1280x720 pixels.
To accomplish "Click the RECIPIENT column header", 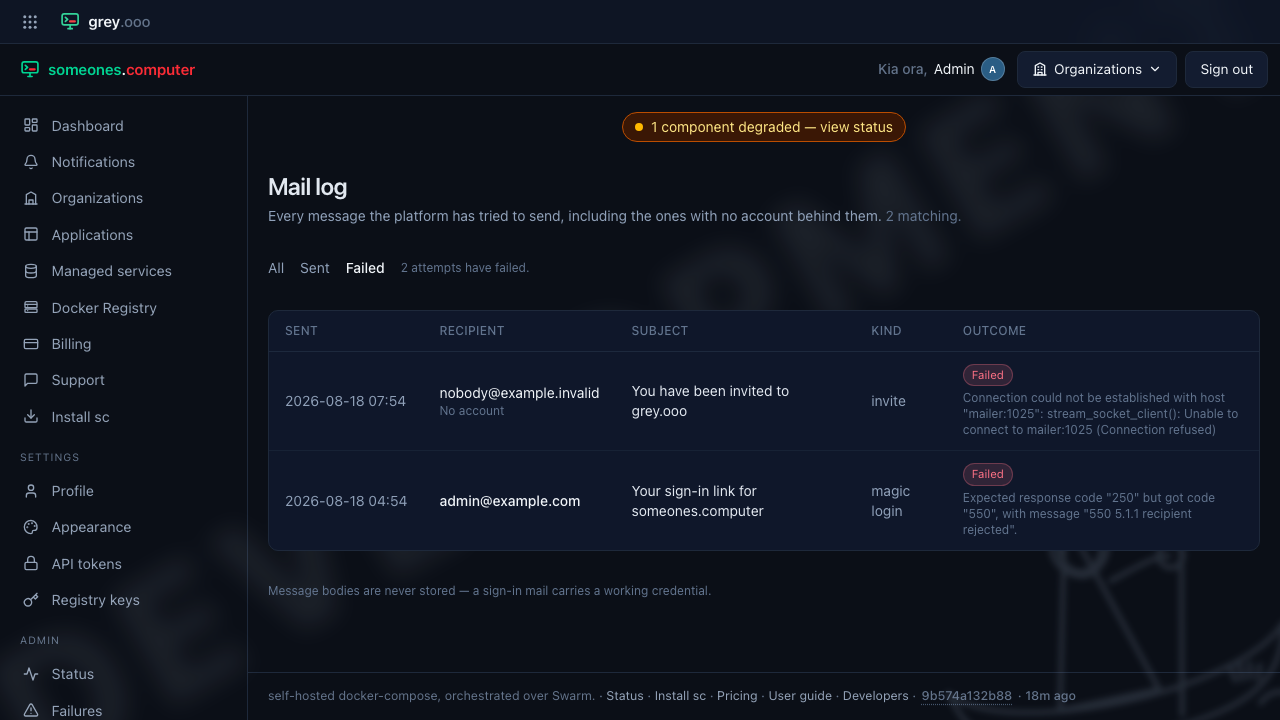I will click(x=472, y=331).
